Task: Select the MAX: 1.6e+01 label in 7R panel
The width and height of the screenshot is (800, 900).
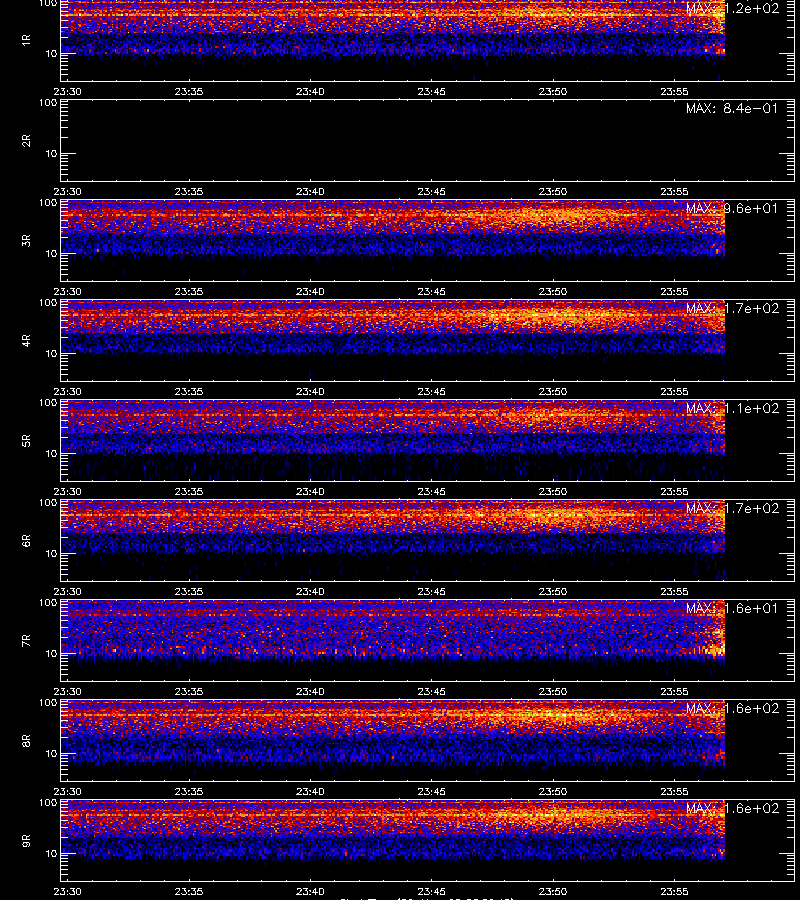Action: (732, 608)
